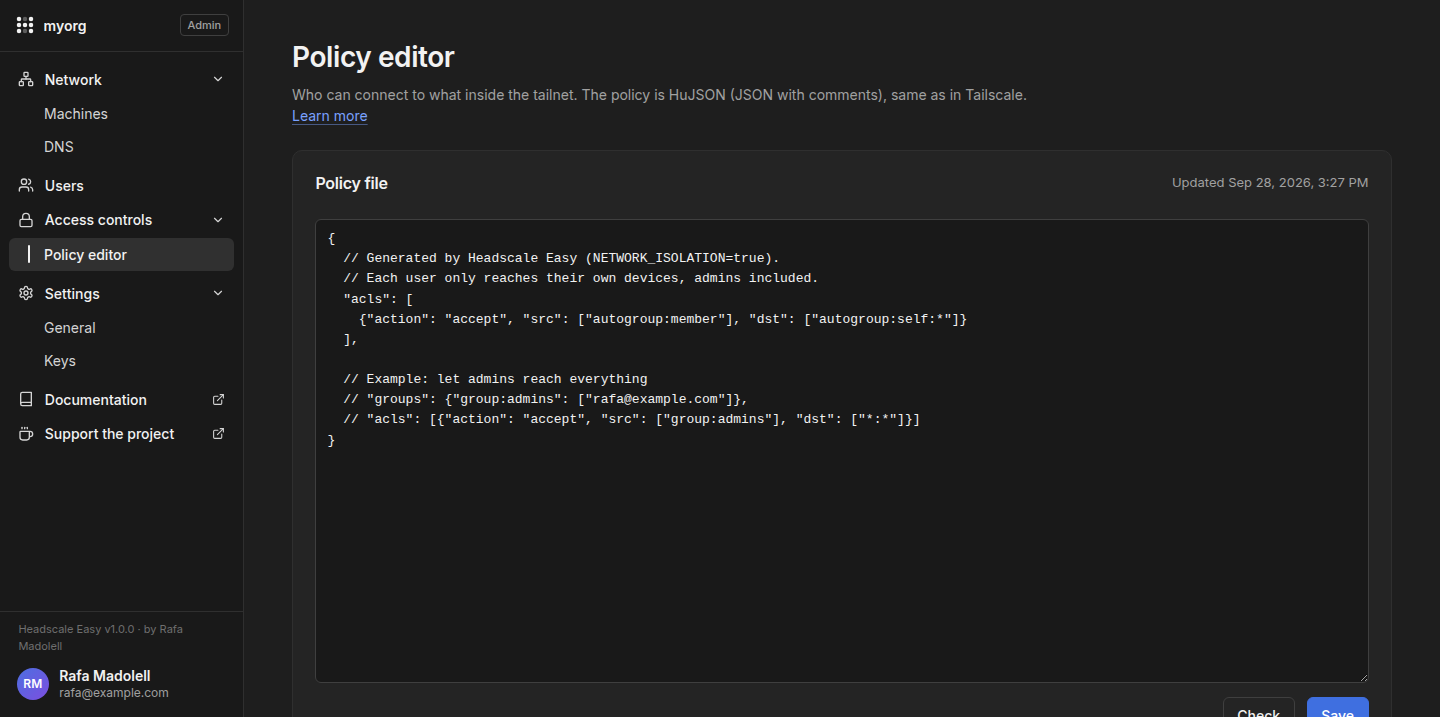Click the Settings section label

(x=72, y=294)
